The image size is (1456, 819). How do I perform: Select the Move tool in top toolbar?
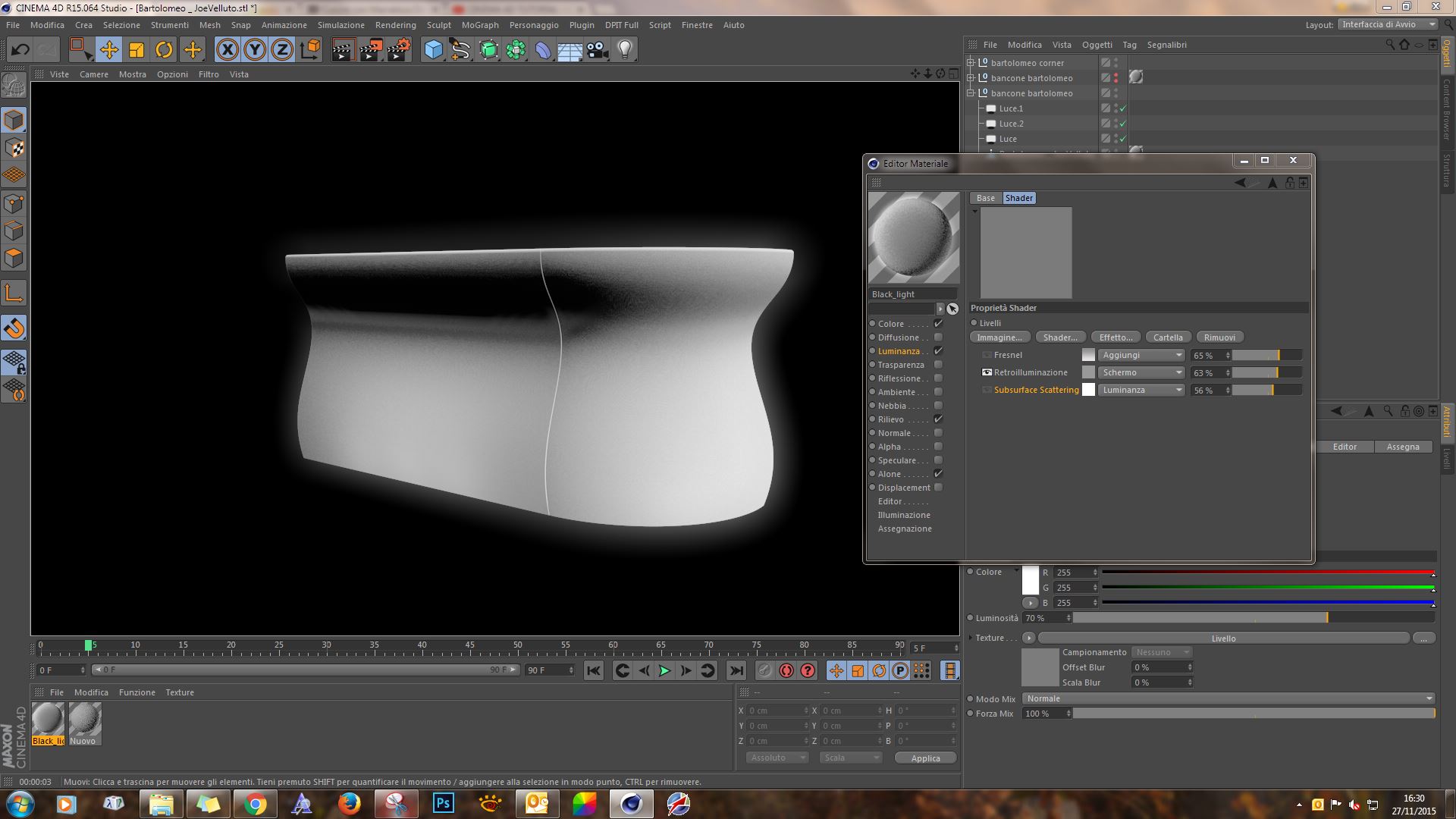coord(108,50)
